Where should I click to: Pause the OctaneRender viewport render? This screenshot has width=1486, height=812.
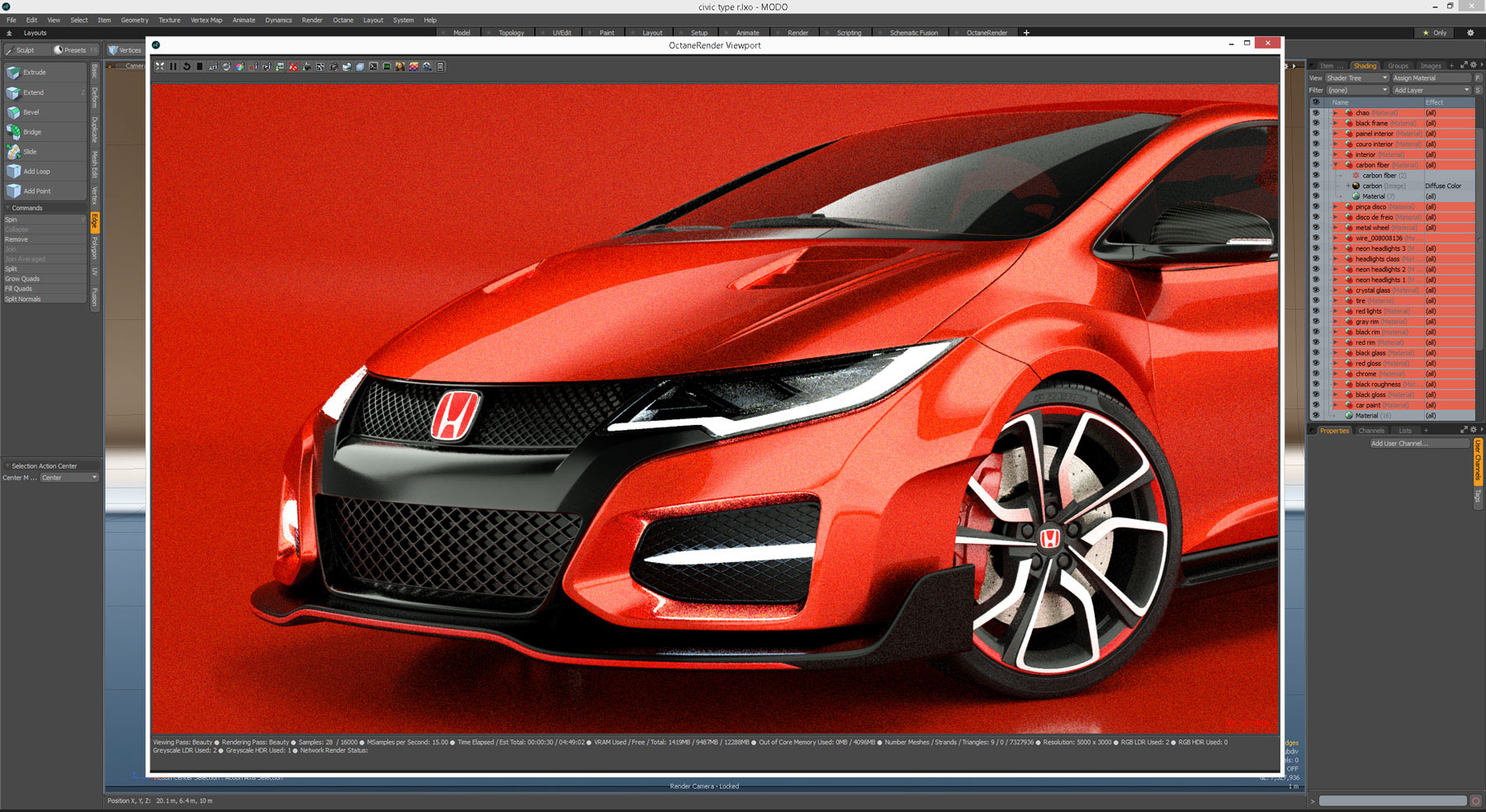click(x=173, y=66)
